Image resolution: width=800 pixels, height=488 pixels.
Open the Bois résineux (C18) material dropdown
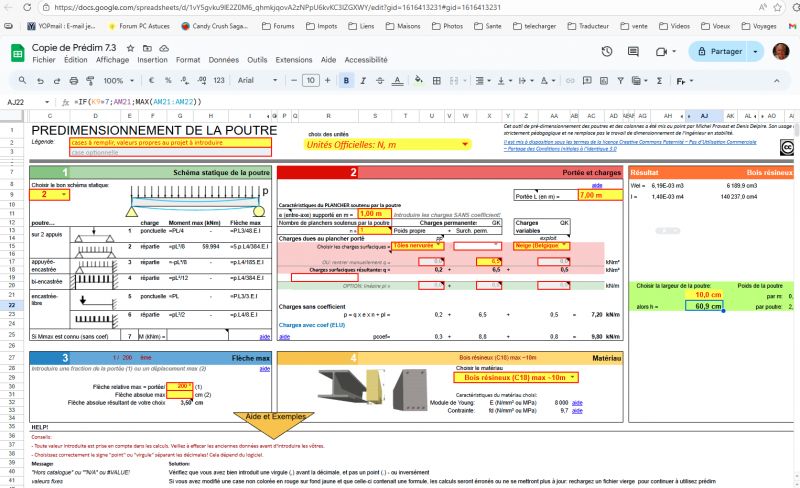tap(573, 377)
